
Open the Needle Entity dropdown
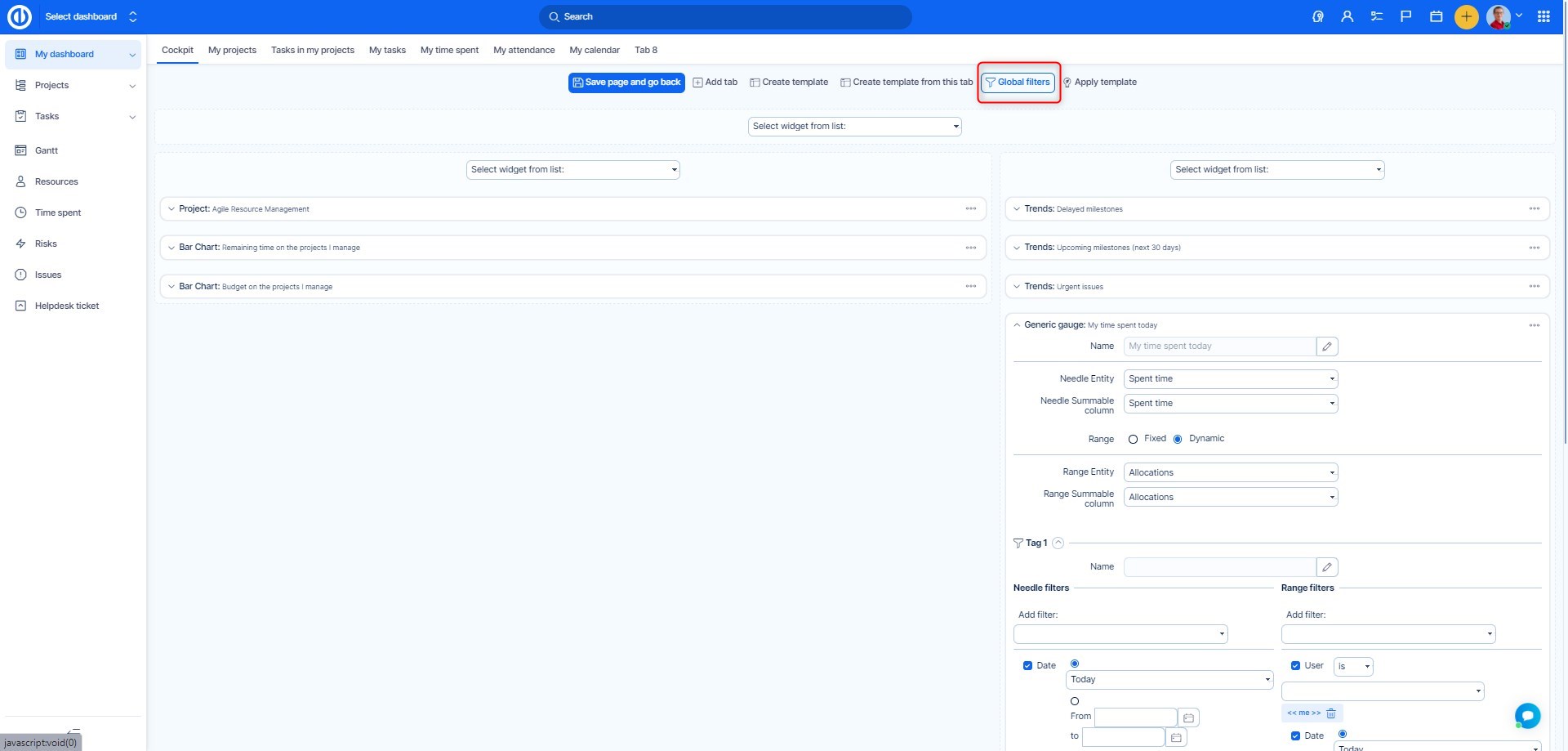point(1230,379)
